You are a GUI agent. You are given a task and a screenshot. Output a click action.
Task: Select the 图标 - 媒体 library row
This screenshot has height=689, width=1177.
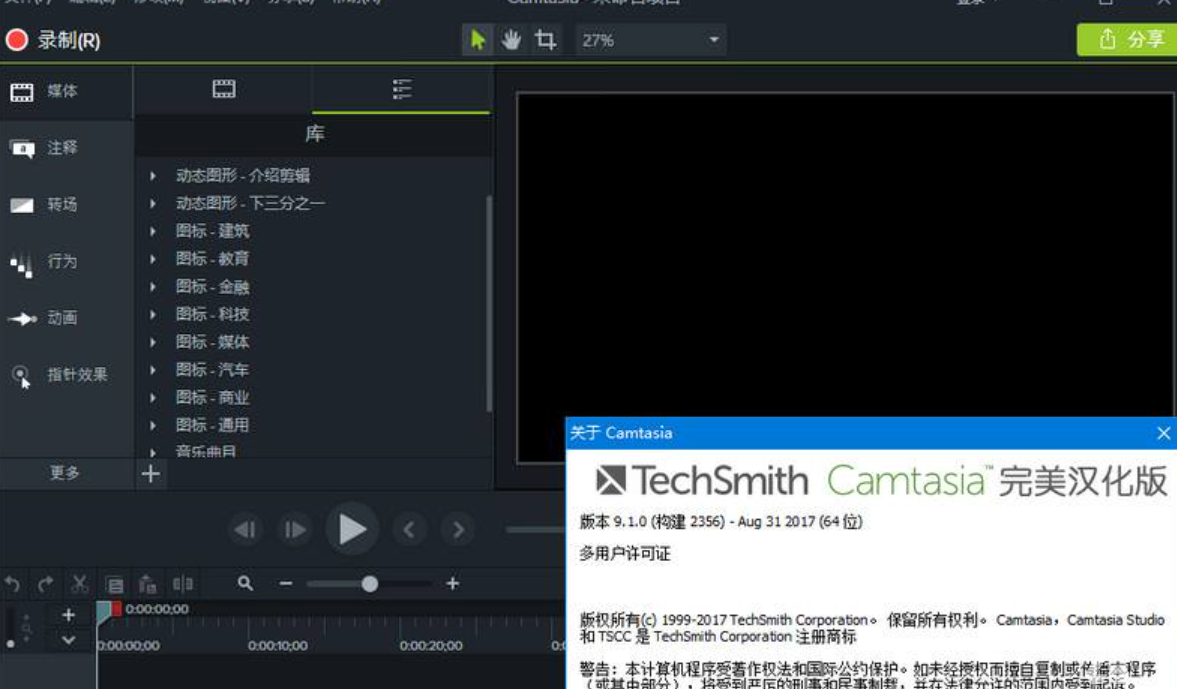pos(312,342)
